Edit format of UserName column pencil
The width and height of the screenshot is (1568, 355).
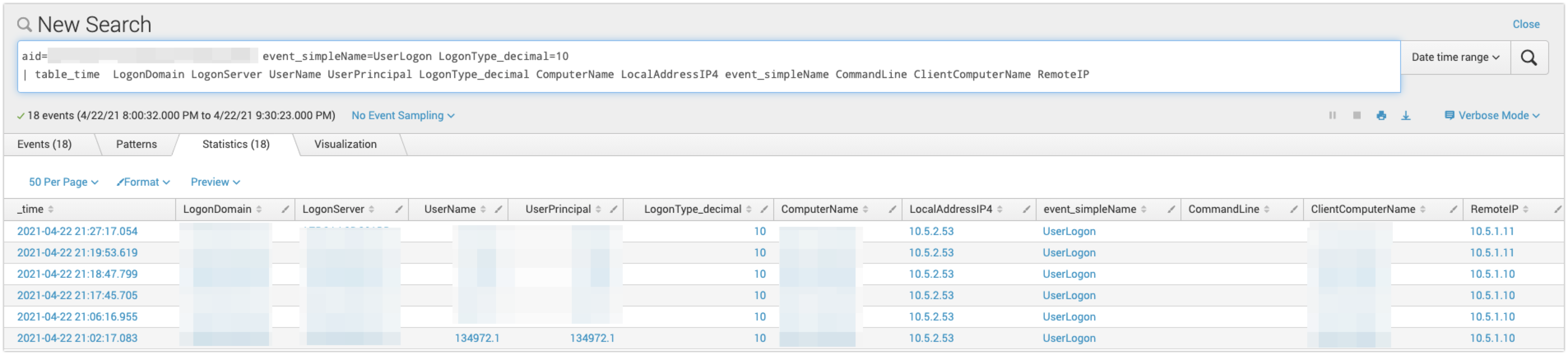499,209
